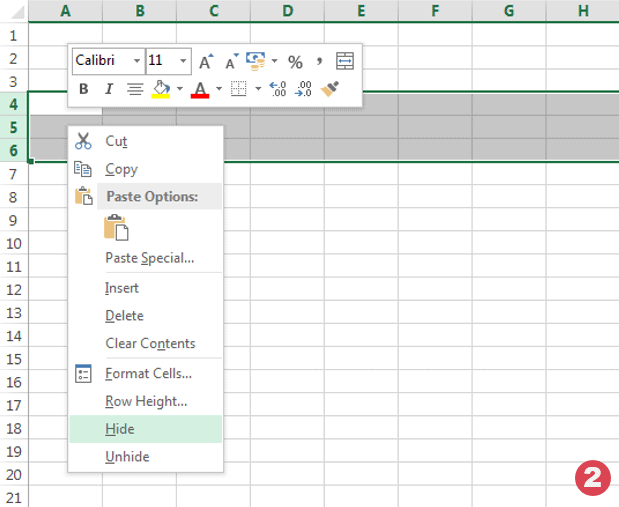Click cell D9 in the worksheet
Viewport: 619px width, 507px height.
click(287, 220)
